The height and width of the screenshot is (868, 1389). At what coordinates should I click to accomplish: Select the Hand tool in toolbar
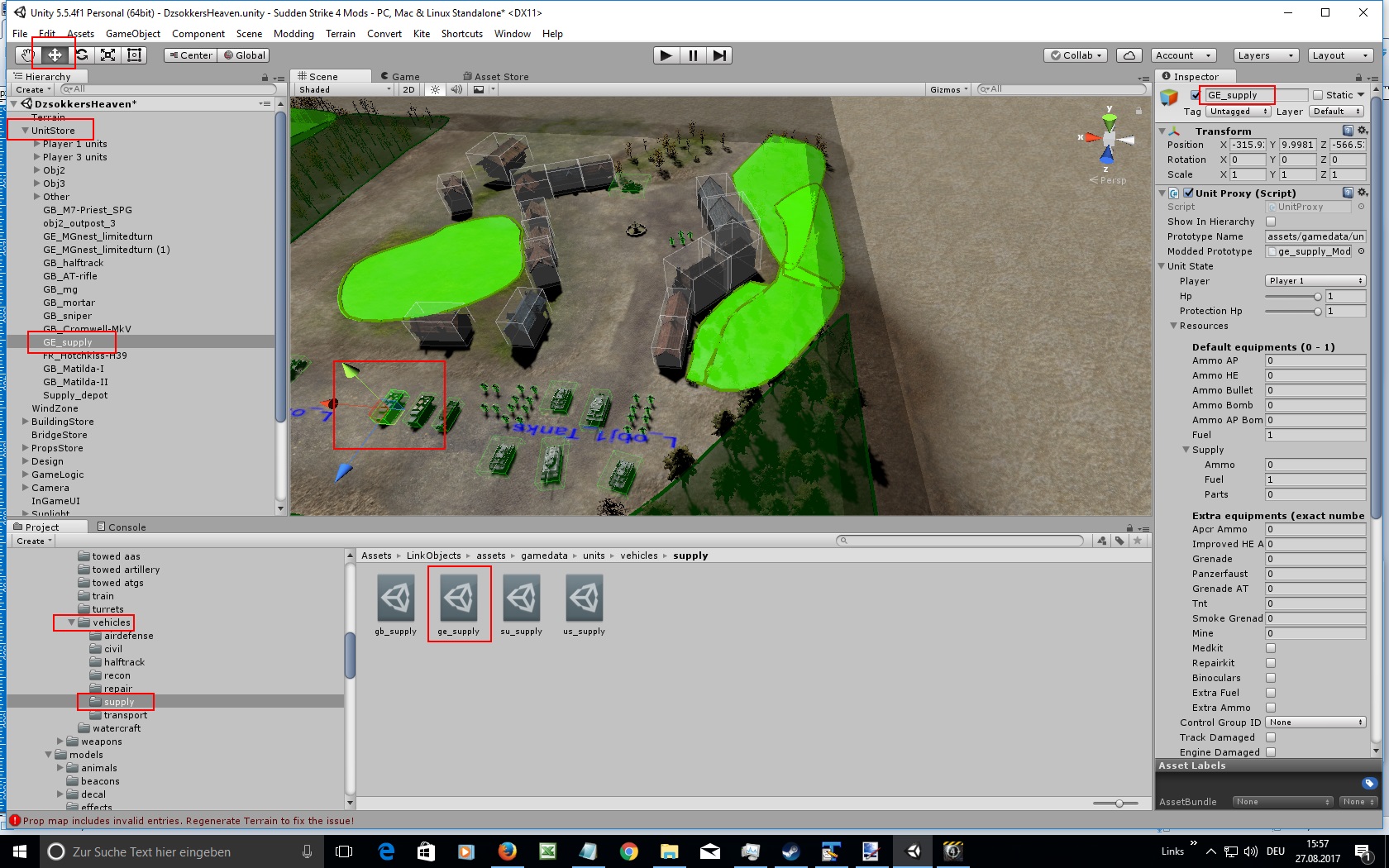(28, 55)
